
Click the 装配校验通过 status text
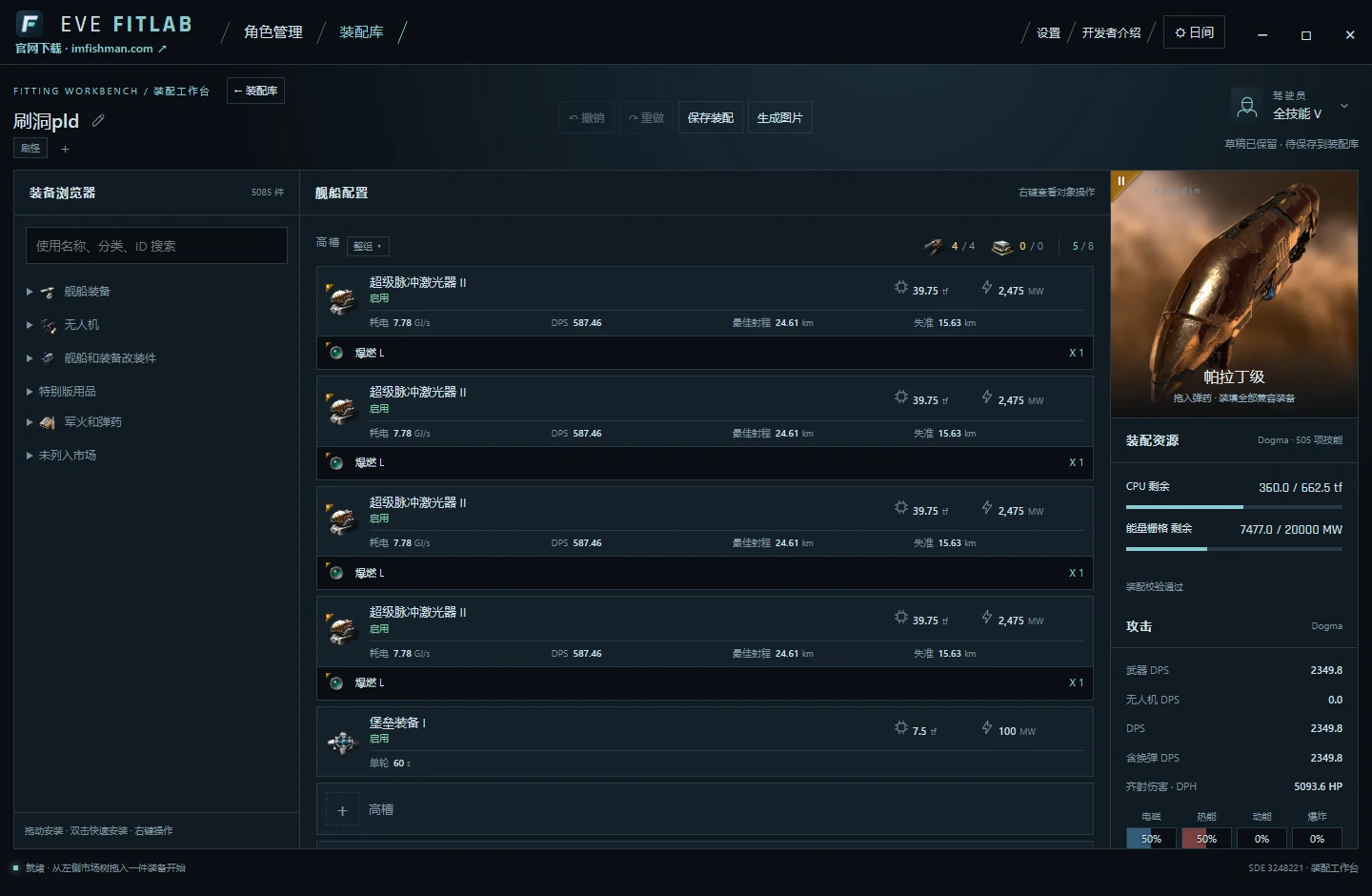[1155, 587]
